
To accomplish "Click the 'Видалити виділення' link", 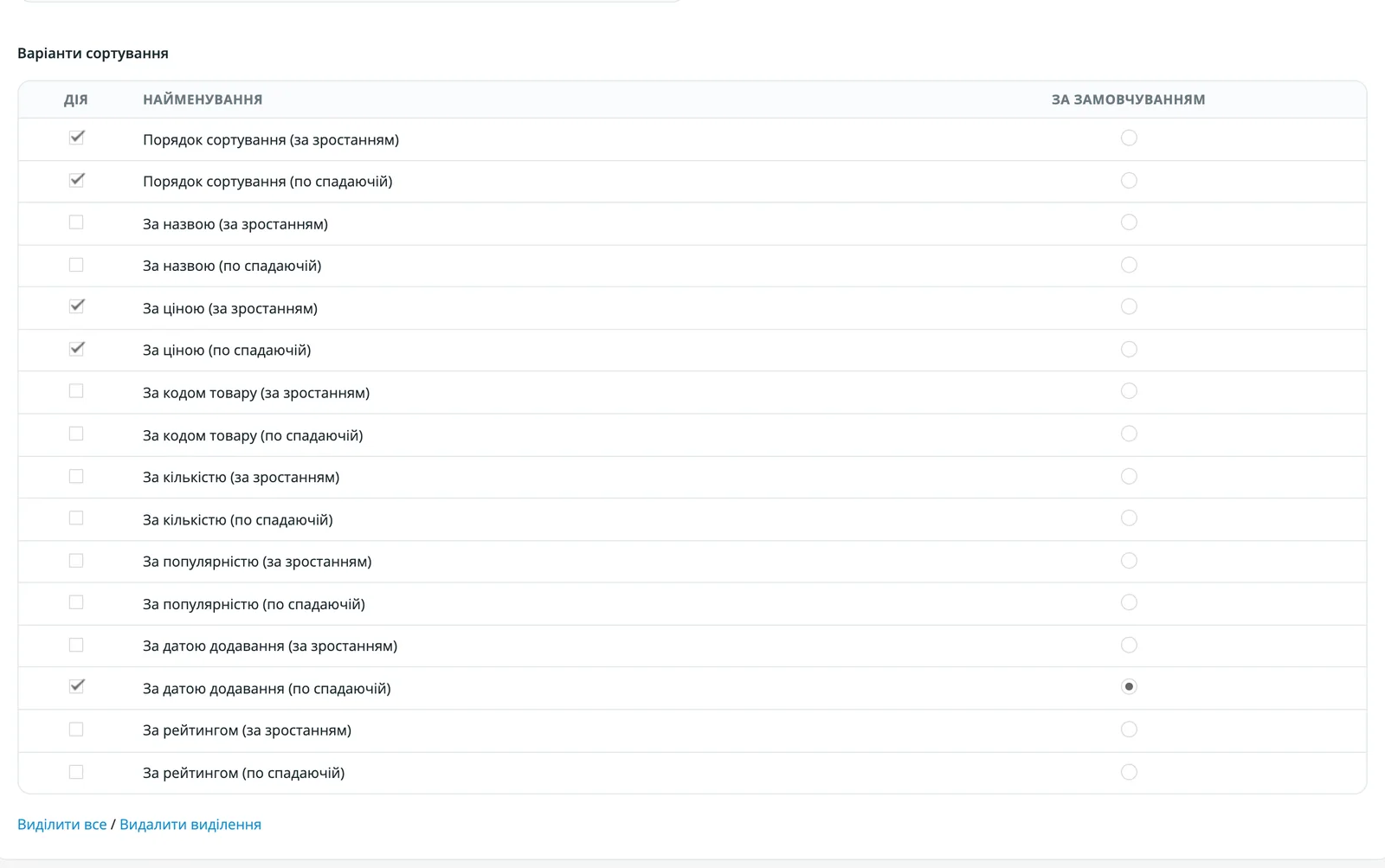I will pos(190,825).
